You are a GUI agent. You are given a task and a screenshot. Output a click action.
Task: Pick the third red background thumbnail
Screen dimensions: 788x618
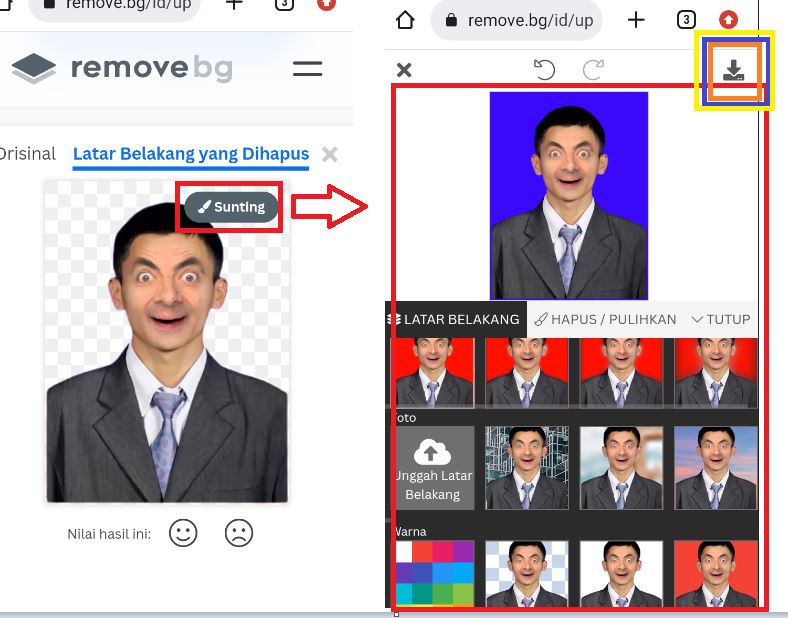(622, 372)
